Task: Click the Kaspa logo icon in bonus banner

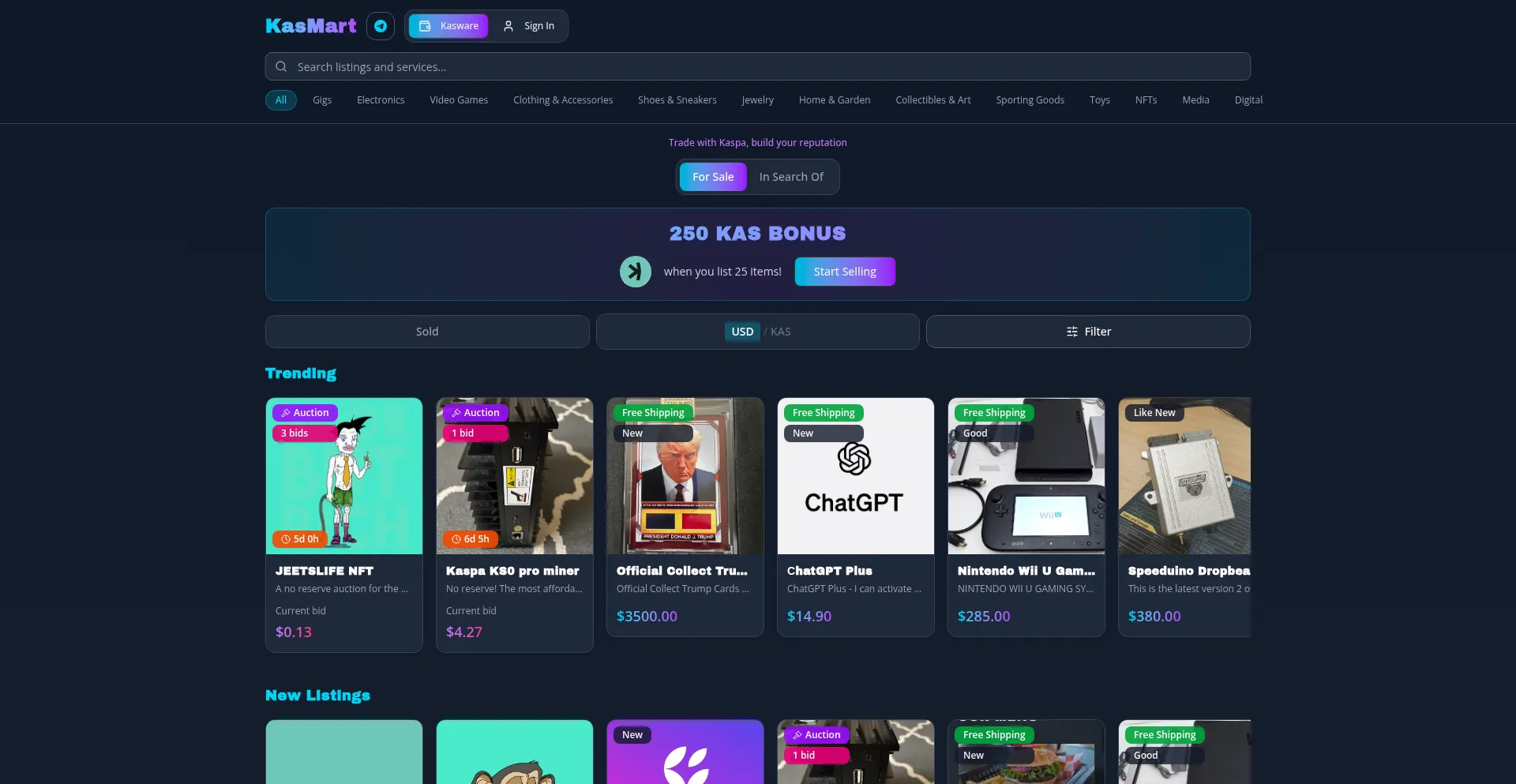Action: (635, 272)
